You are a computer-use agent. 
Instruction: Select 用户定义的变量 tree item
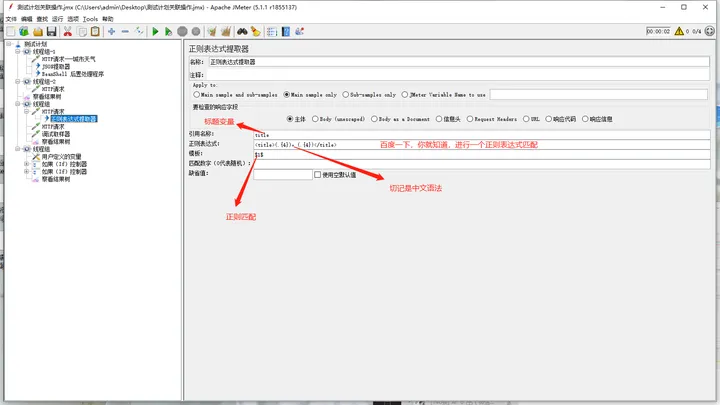coord(61,157)
